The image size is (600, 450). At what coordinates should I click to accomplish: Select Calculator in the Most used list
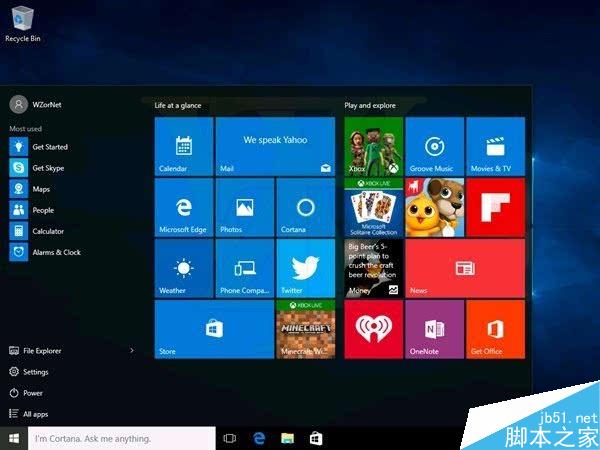pyautogui.click(x=47, y=231)
